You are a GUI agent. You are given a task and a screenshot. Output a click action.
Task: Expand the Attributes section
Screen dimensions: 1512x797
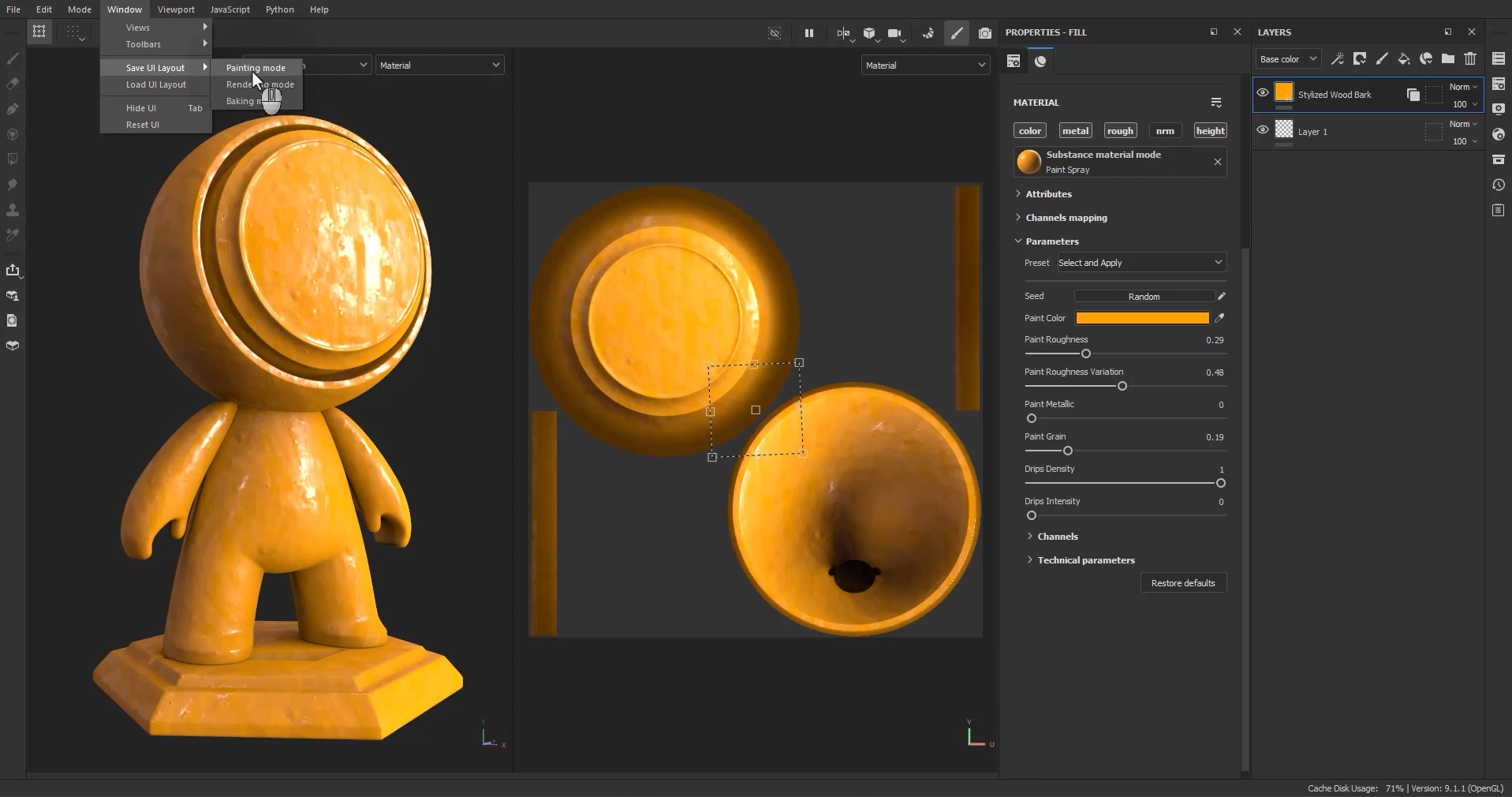point(1048,194)
